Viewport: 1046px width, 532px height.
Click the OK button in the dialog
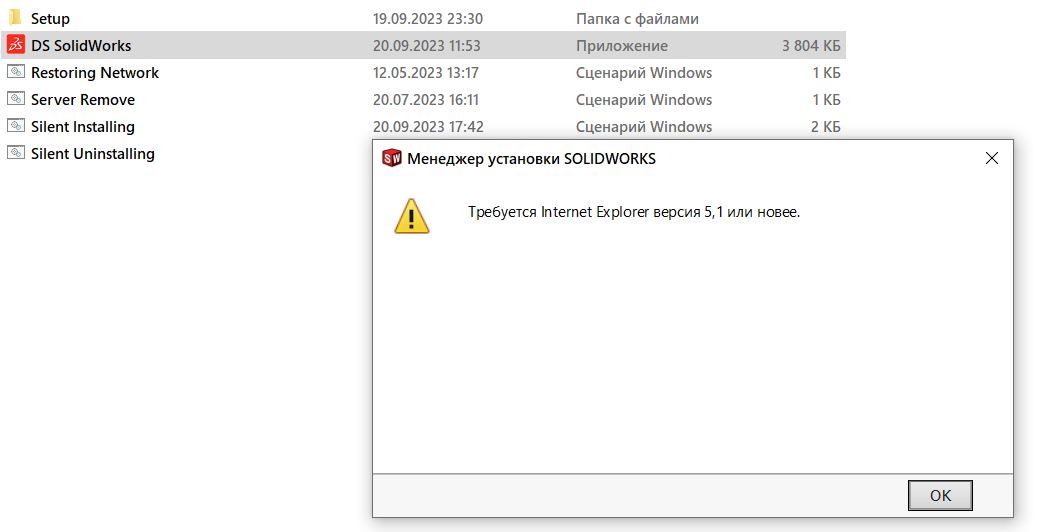pyautogui.click(x=940, y=495)
